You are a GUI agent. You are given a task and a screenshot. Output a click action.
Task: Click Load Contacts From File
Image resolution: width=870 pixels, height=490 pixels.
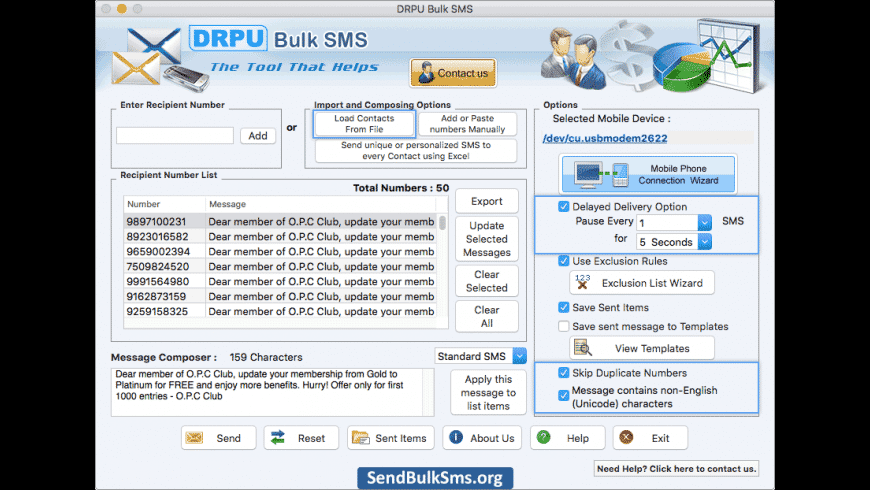point(363,124)
